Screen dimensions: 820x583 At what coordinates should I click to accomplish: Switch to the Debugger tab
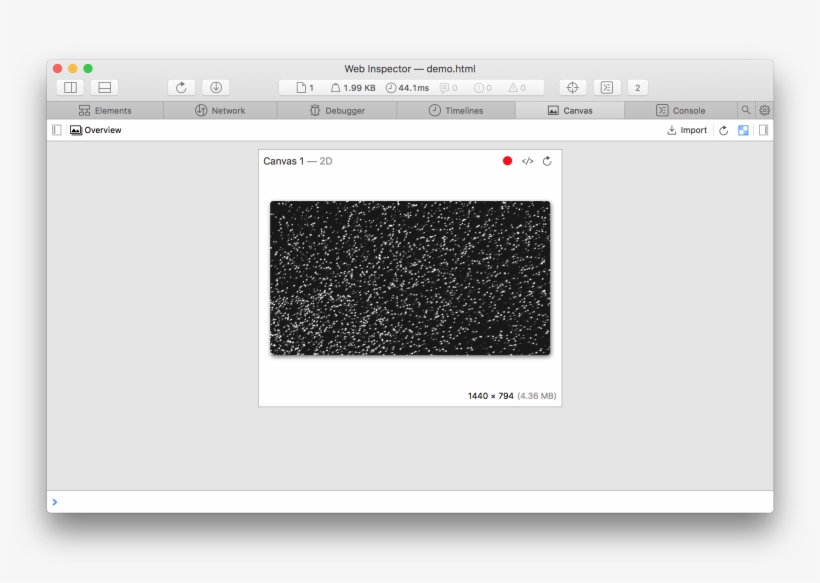337,110
